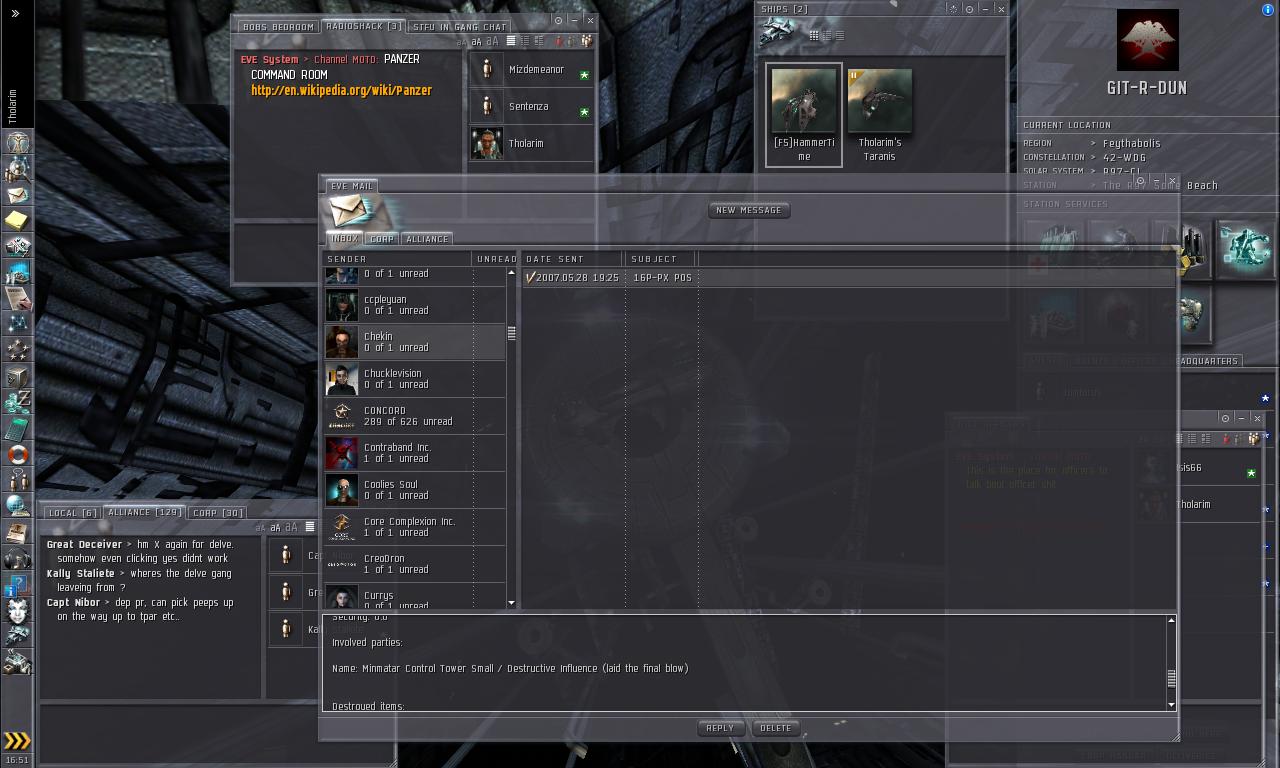Click the ship icon in the Ships window header
The image size is (1280, 768).
click(x=777, y=33)
